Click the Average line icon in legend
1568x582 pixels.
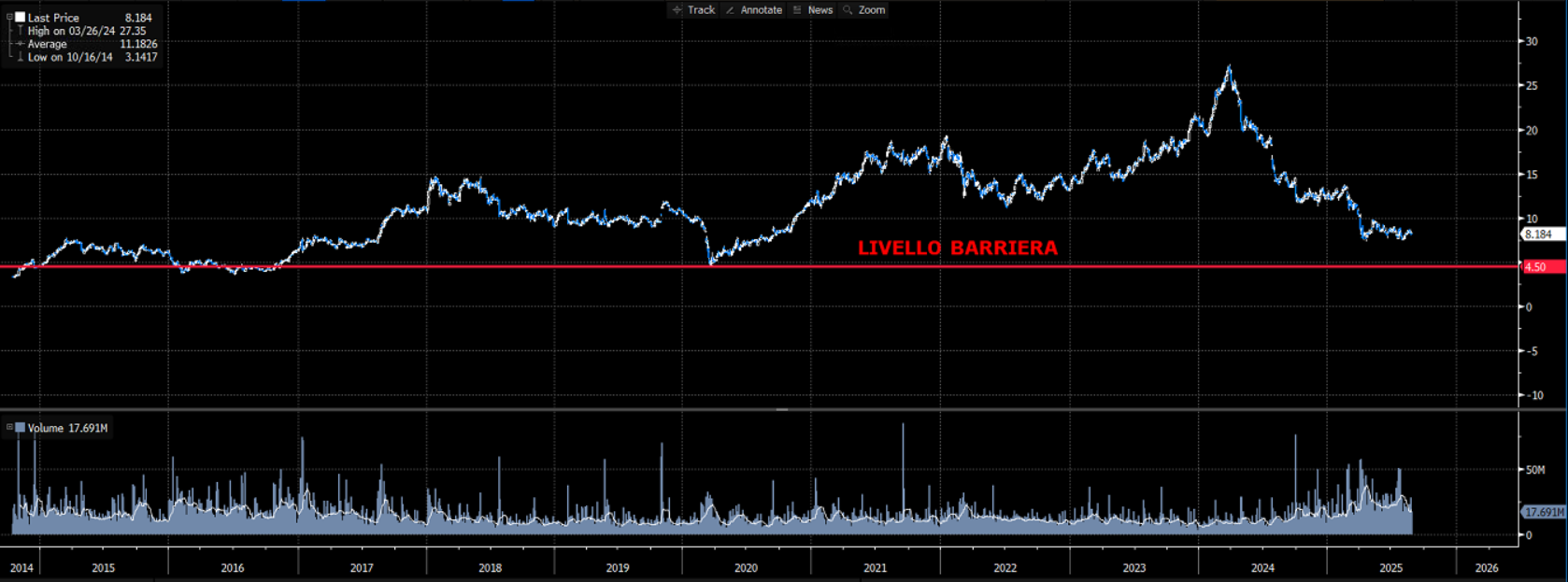[x=20, y=44]
